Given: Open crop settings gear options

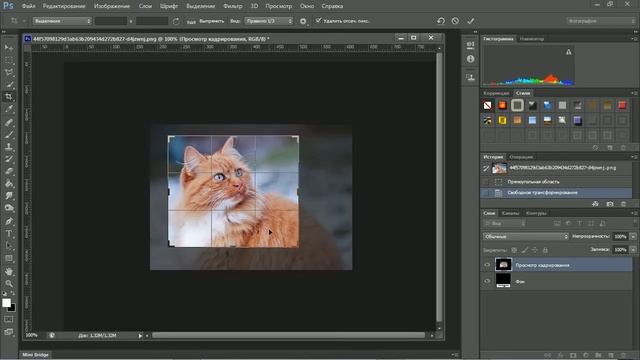Looking at the screenshot, I should (303, 21).
